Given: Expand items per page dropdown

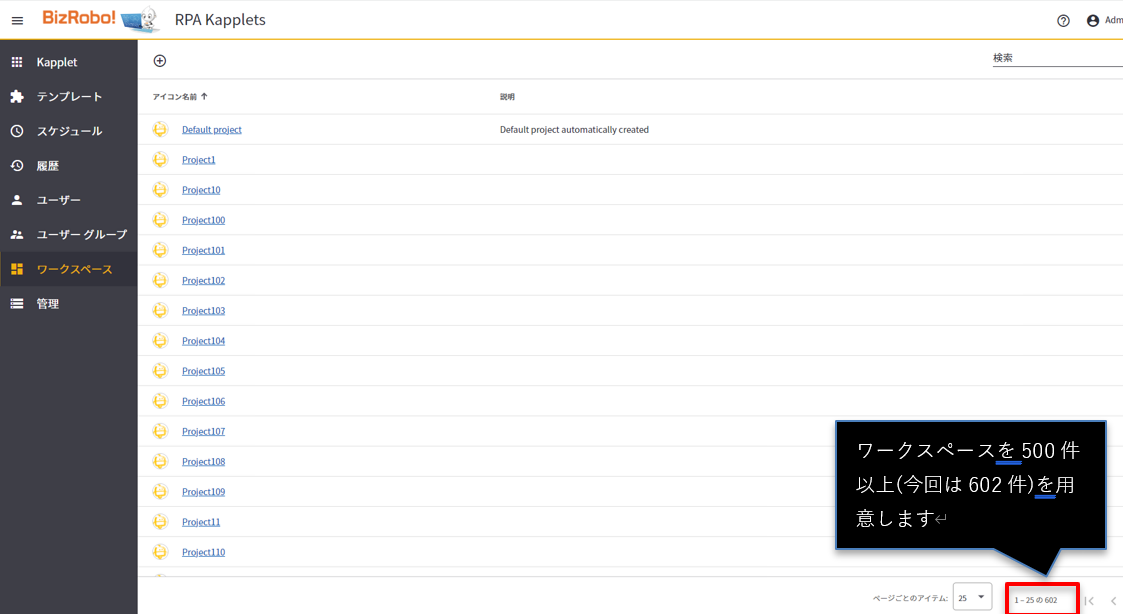Looking at the screenshot, I should coord(972,598).
